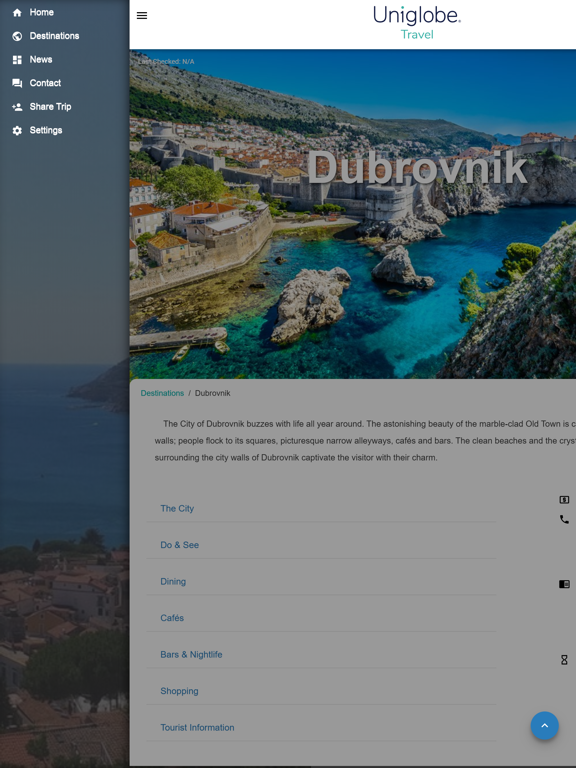Expand the Do & See section
The height and width of the screenshot is (768, 576).
point(321,545)
